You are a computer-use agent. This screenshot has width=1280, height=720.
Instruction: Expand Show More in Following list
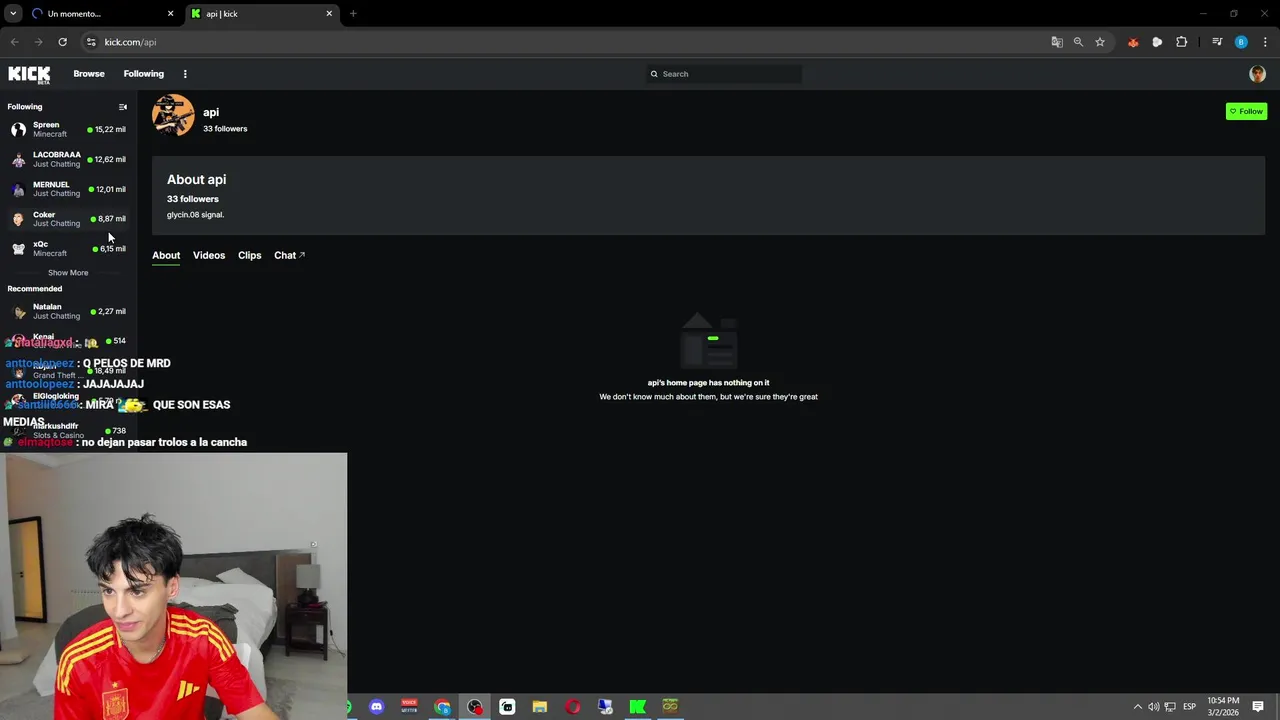tap(68, 273)
